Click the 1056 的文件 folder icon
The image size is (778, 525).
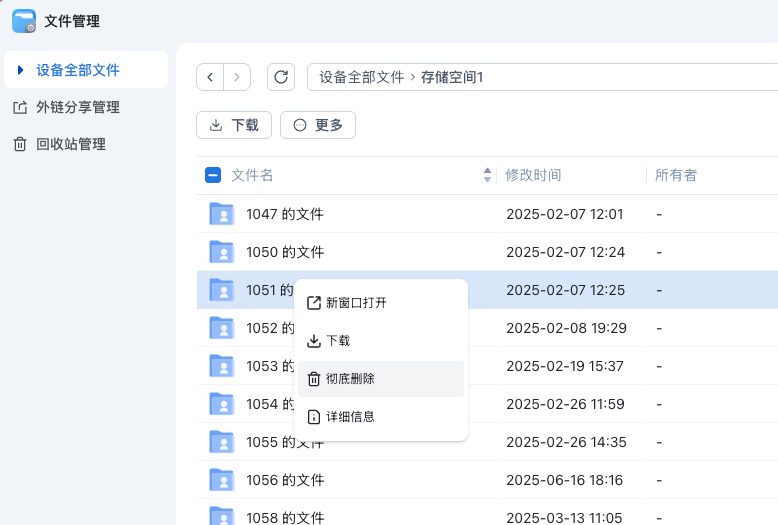point(221,480)
